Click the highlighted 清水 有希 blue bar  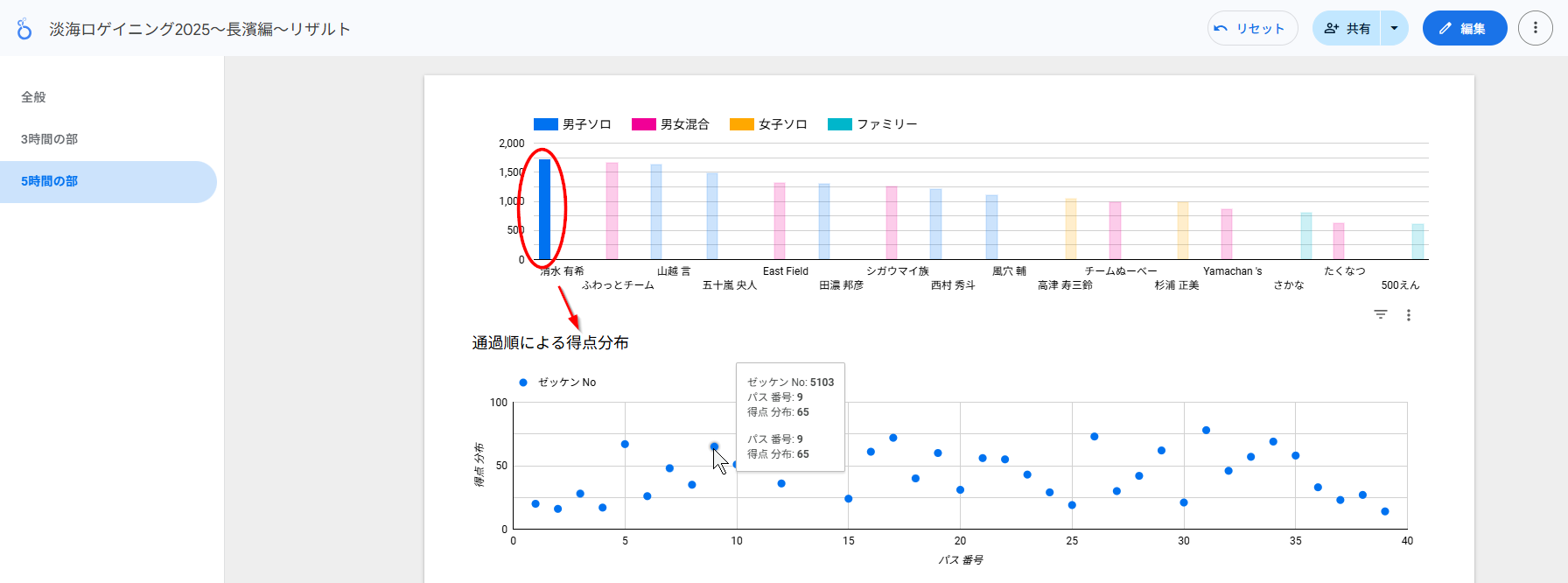544,210
